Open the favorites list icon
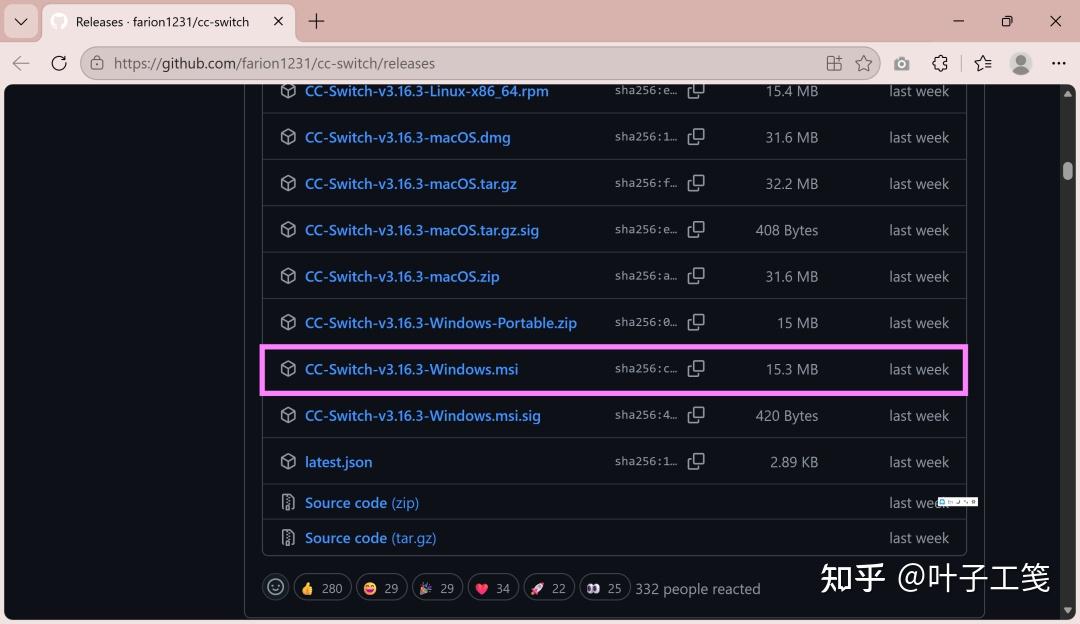 (x=983, y=63)
